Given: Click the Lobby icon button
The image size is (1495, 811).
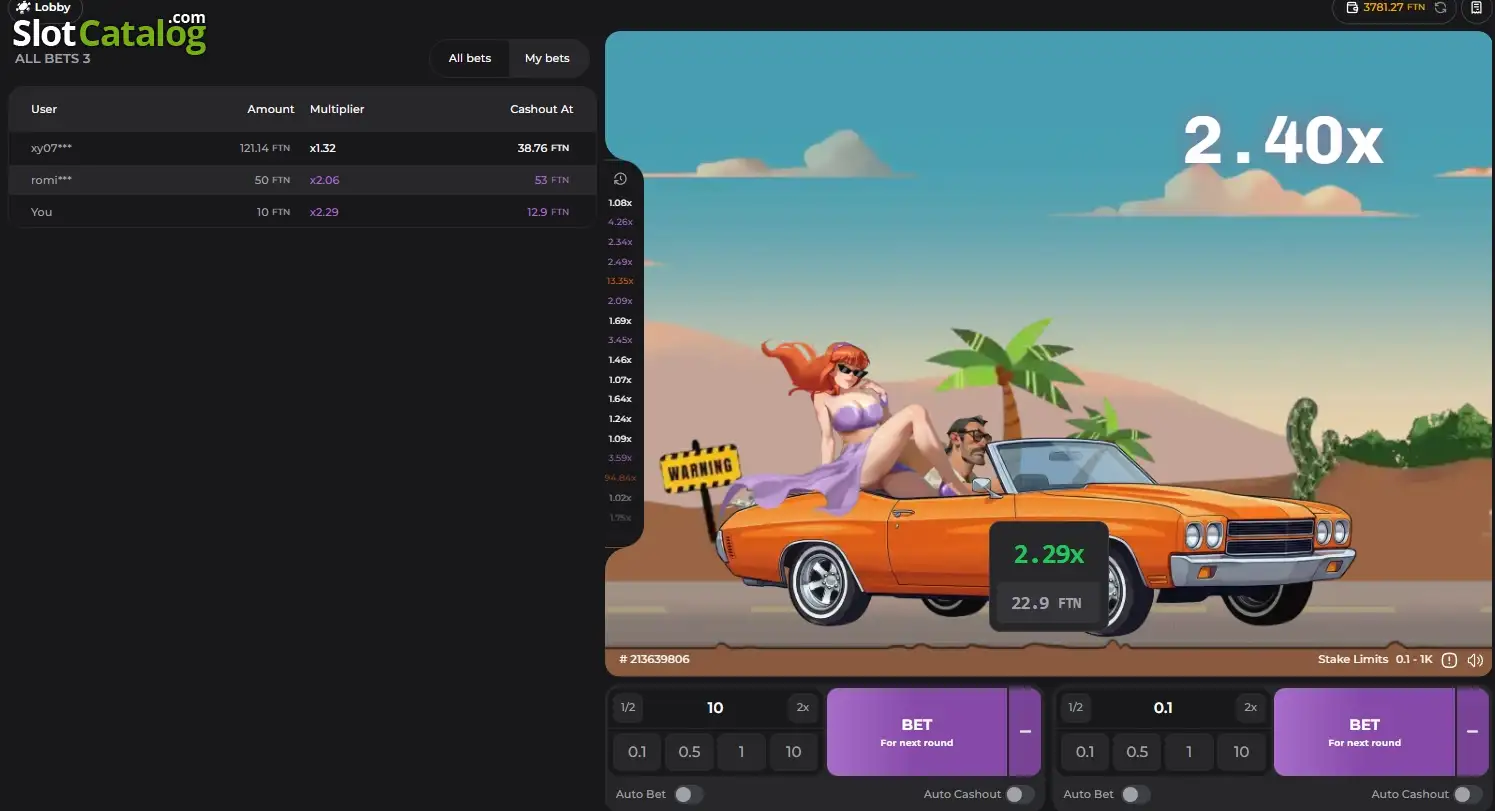Looking at the screenshot, I should click(x=43, y=7).
